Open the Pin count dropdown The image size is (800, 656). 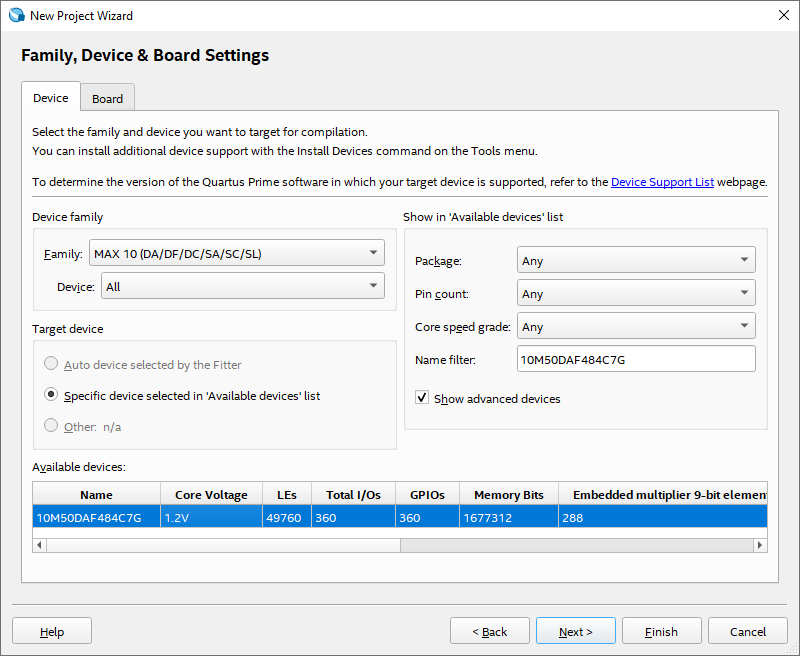tap(636, 294)
